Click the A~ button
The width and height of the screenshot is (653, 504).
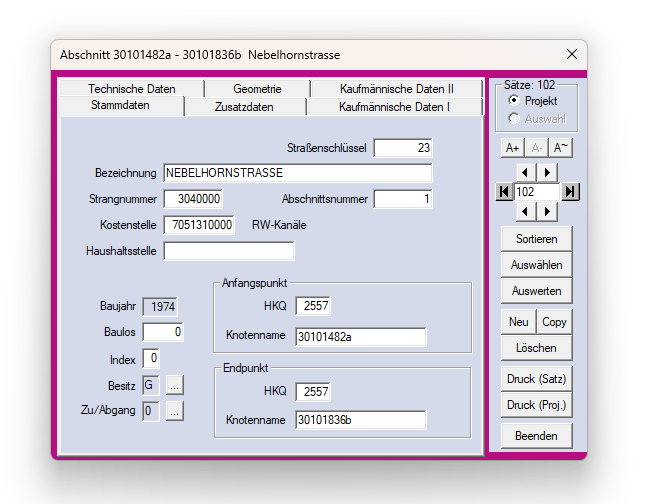pyautogui.click(x=562, y=147)
